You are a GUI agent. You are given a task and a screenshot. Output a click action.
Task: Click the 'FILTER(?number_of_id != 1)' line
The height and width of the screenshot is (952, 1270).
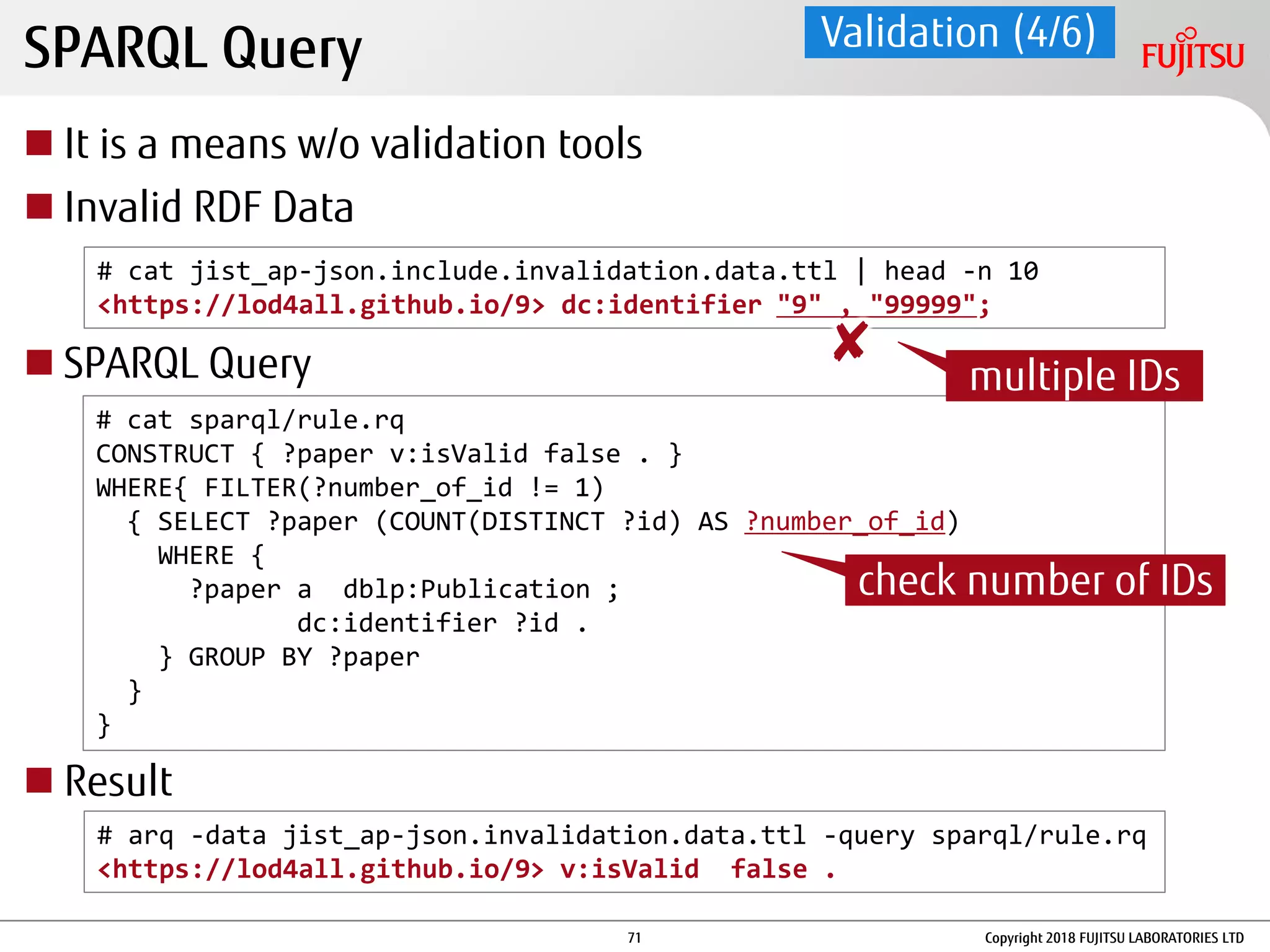pyautogui.click(x=349, y=488)
